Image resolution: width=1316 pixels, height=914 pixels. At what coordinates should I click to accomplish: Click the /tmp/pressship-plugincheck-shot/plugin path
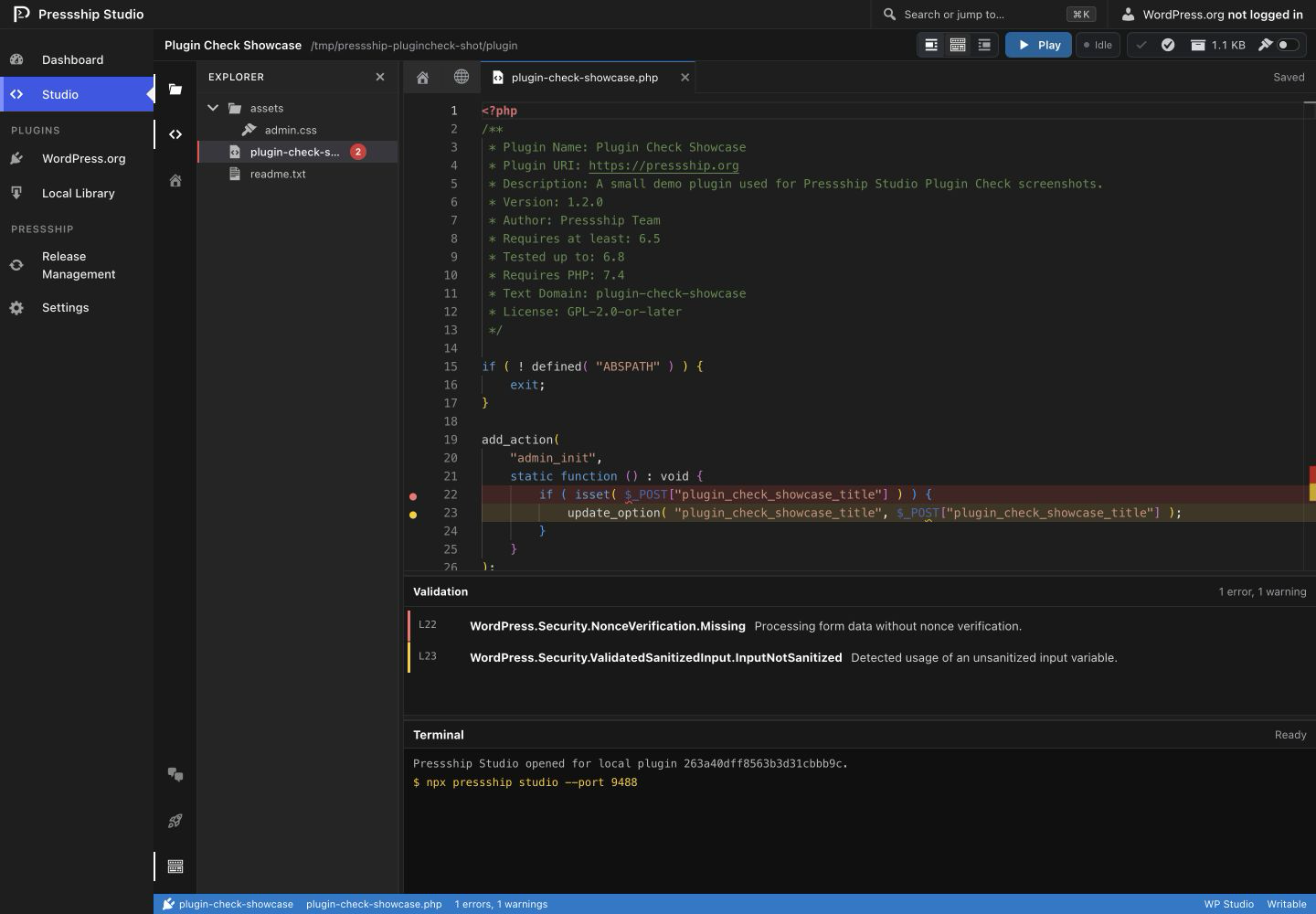414,45
